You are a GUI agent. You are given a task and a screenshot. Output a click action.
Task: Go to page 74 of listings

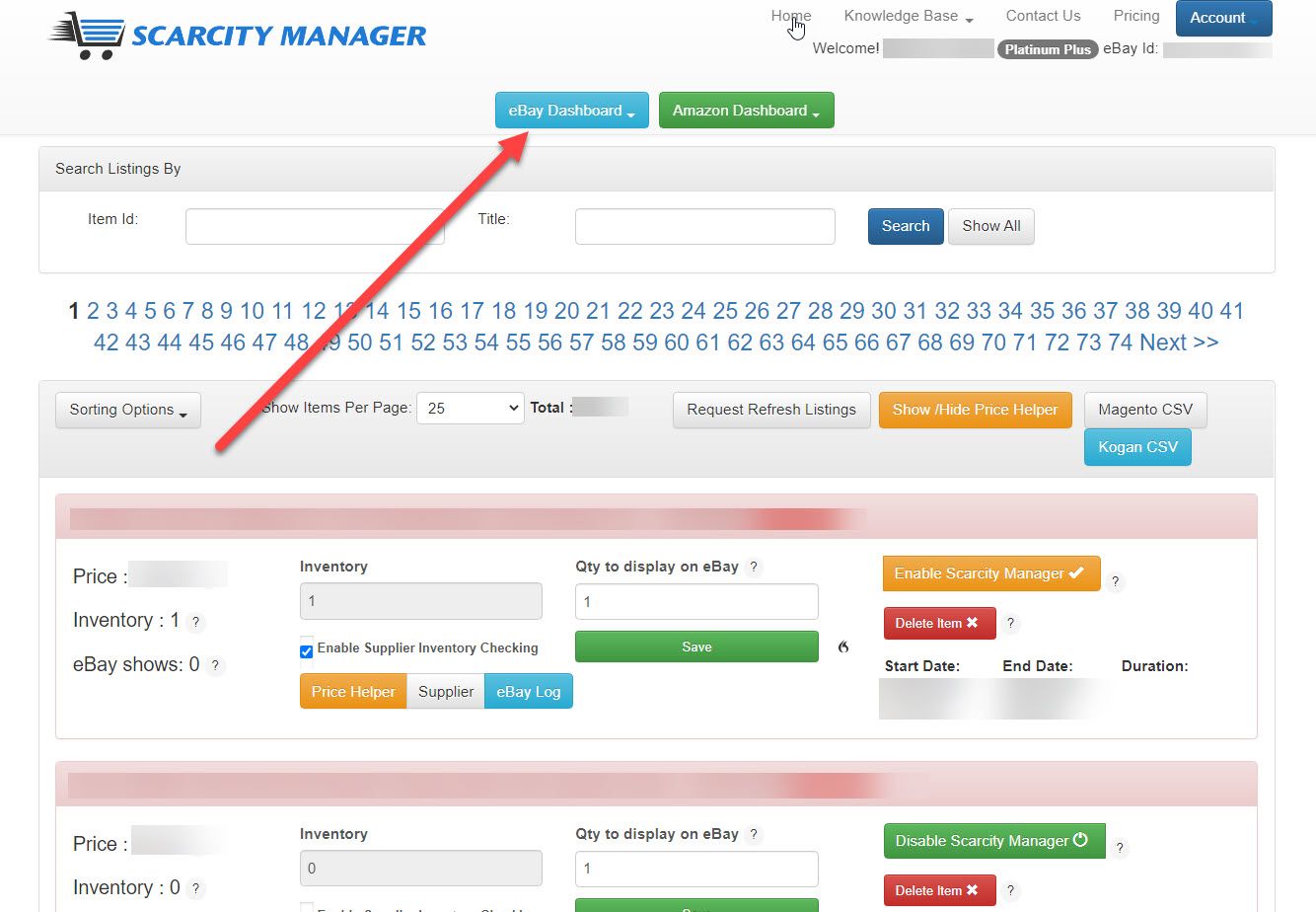(x=1120, y=342)
